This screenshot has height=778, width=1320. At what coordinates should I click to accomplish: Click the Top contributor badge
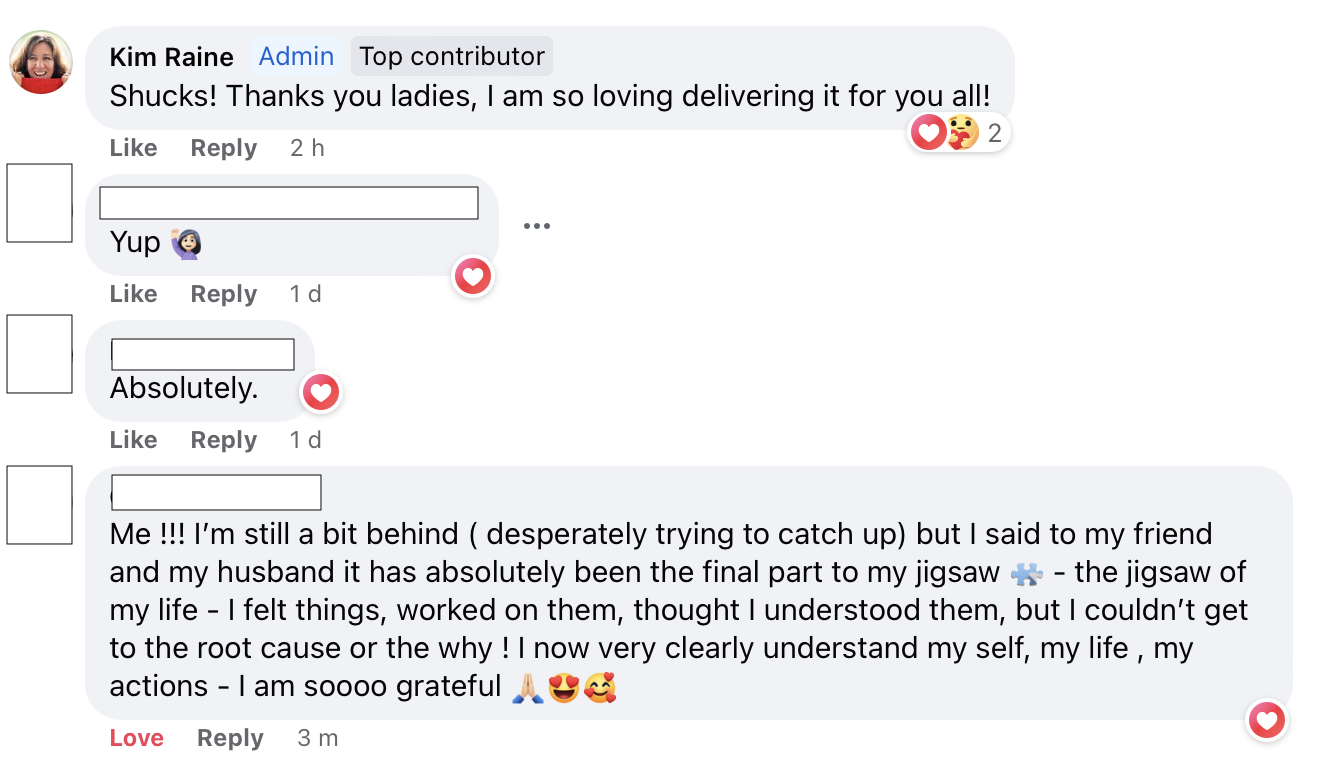click(452, 56)
